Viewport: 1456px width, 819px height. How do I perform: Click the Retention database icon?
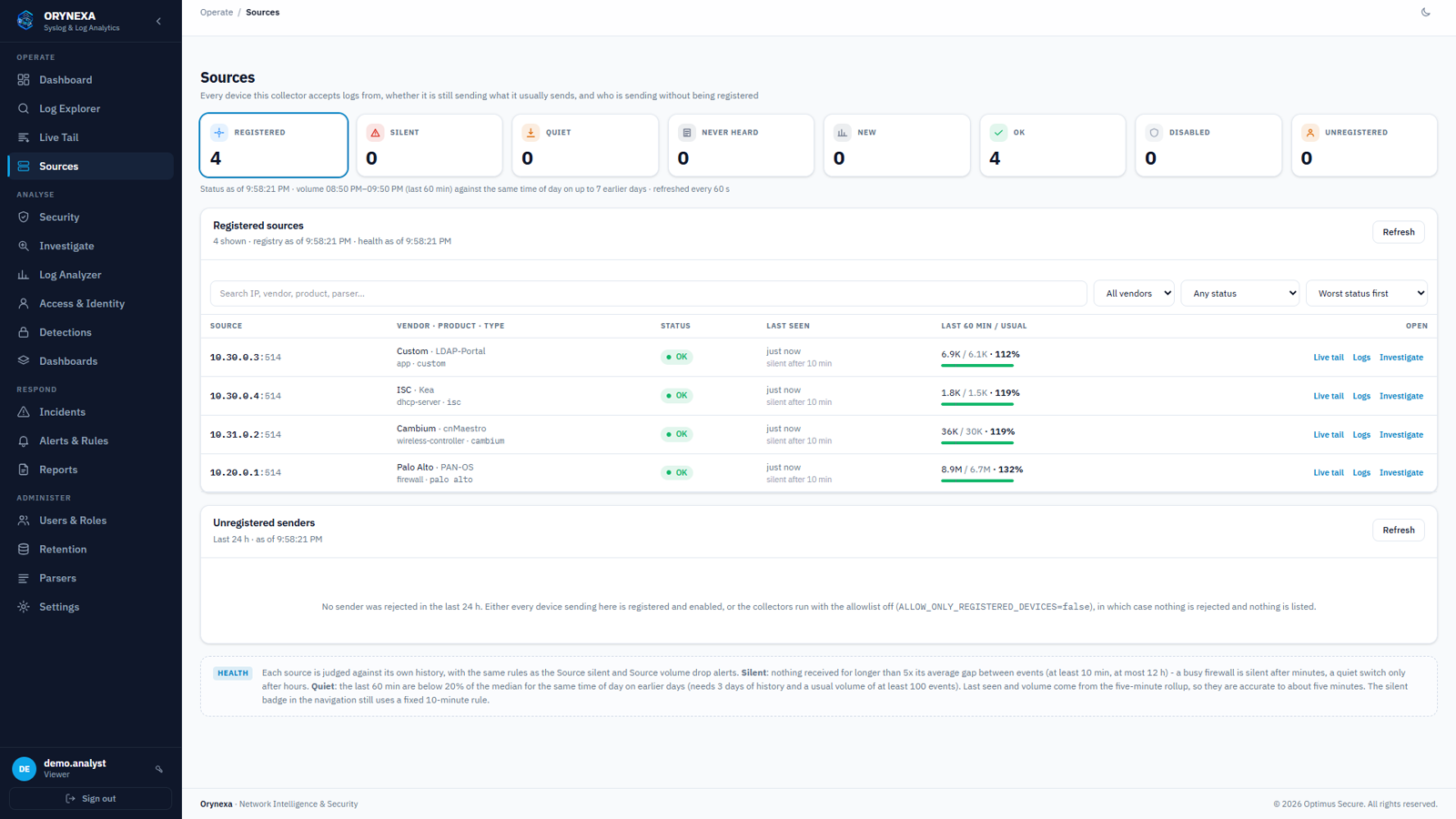pyautogui.click(x=24, y=550)
